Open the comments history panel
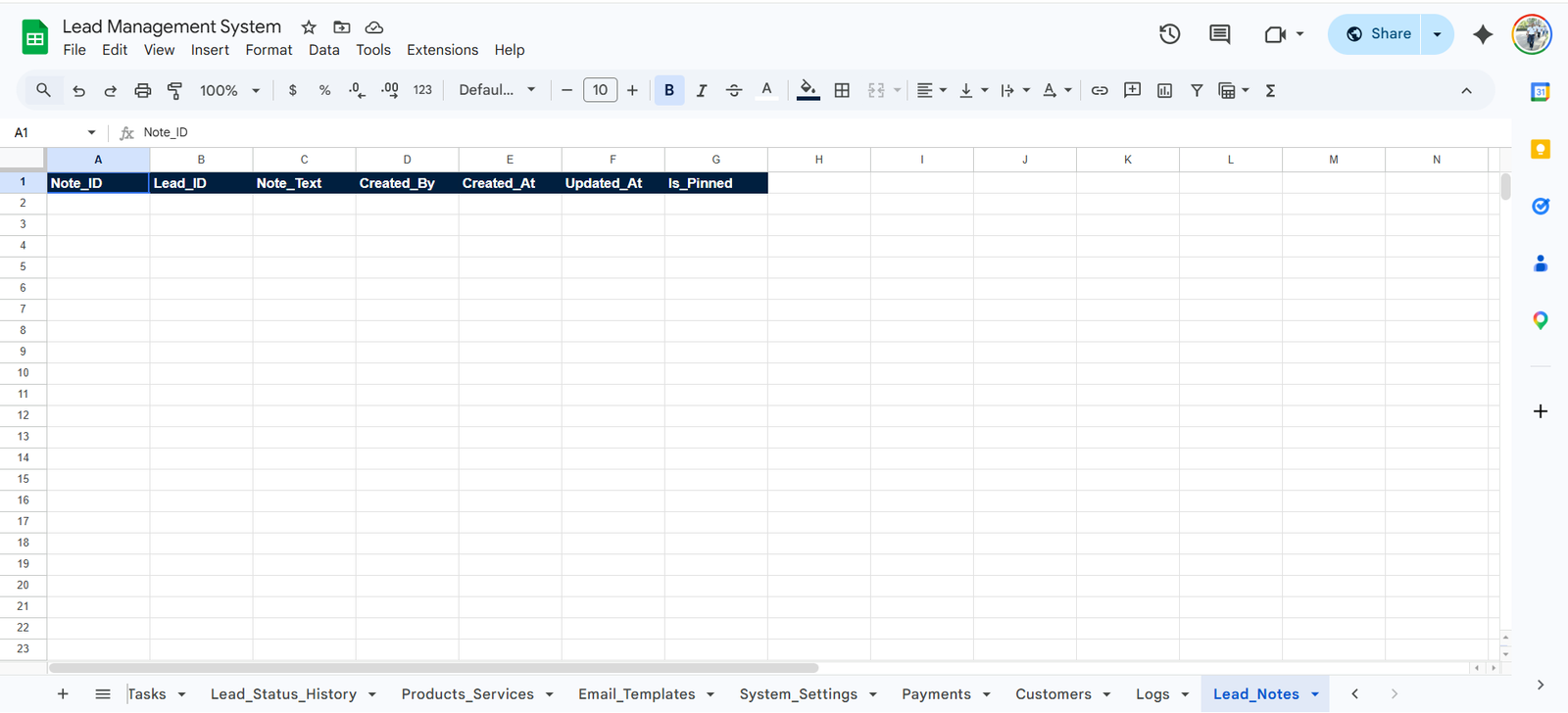 [x=1219, y=34]
